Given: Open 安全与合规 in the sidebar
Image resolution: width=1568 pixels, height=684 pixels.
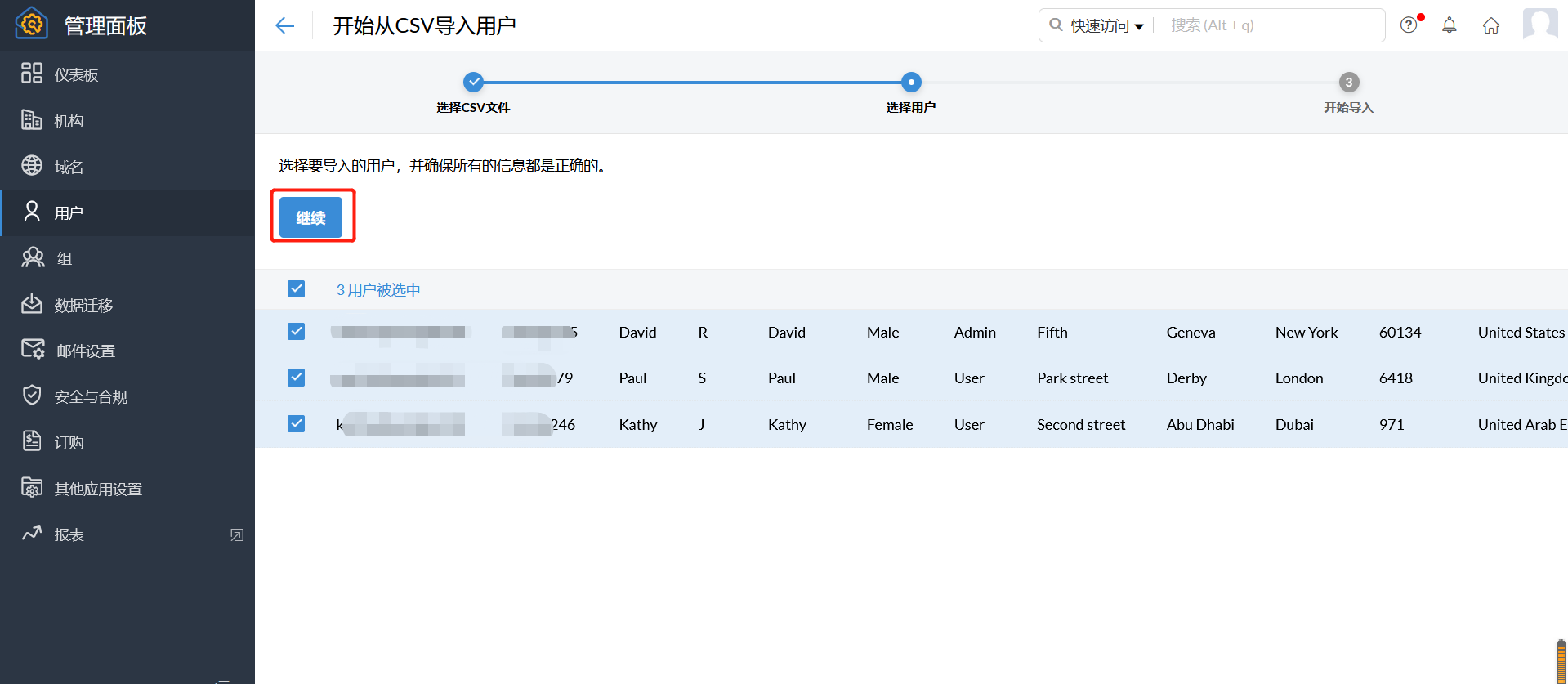Looking at the screenshot, I should [90, 397].
